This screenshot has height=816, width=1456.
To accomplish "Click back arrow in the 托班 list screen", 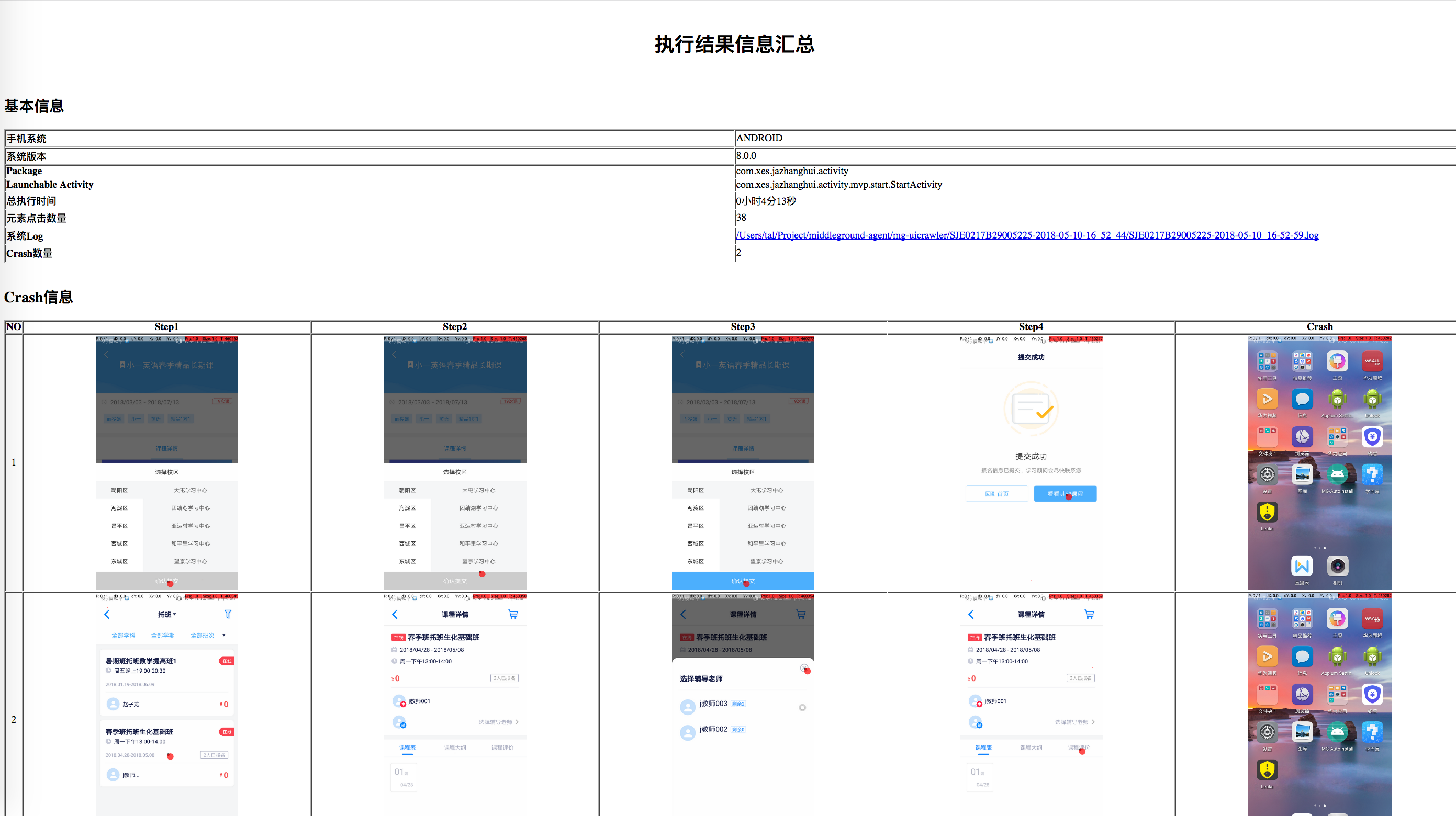I will click(107, 614).
